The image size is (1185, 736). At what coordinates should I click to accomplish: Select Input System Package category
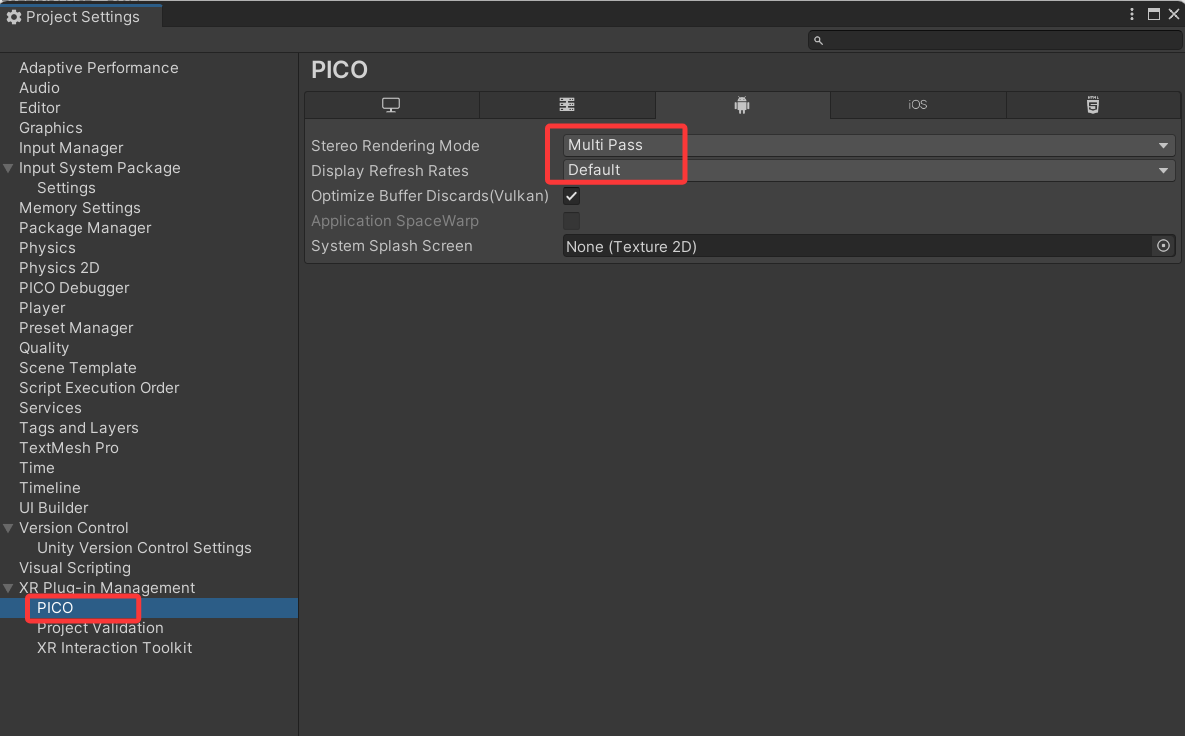(100, 168)
